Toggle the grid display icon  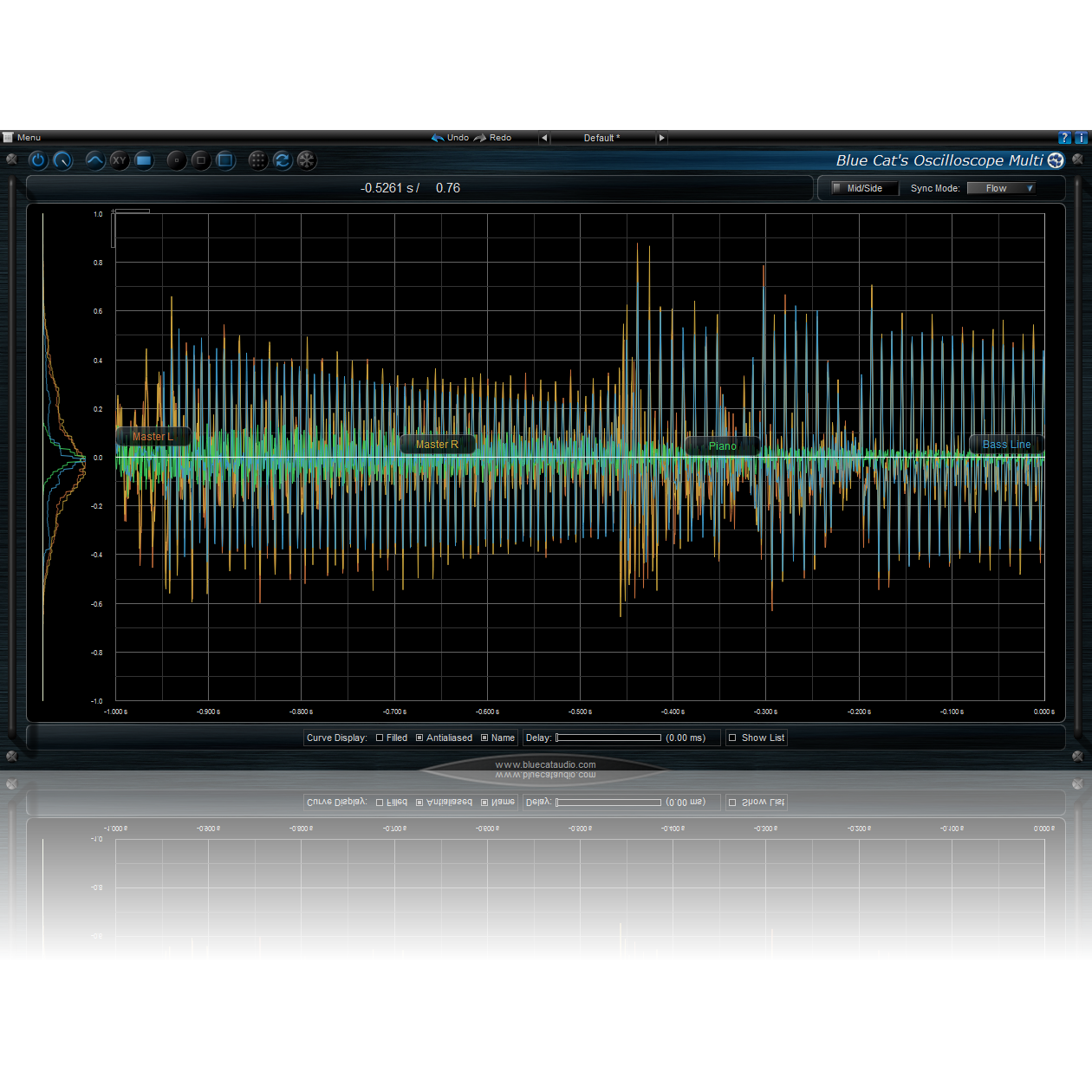pos(258,160)
